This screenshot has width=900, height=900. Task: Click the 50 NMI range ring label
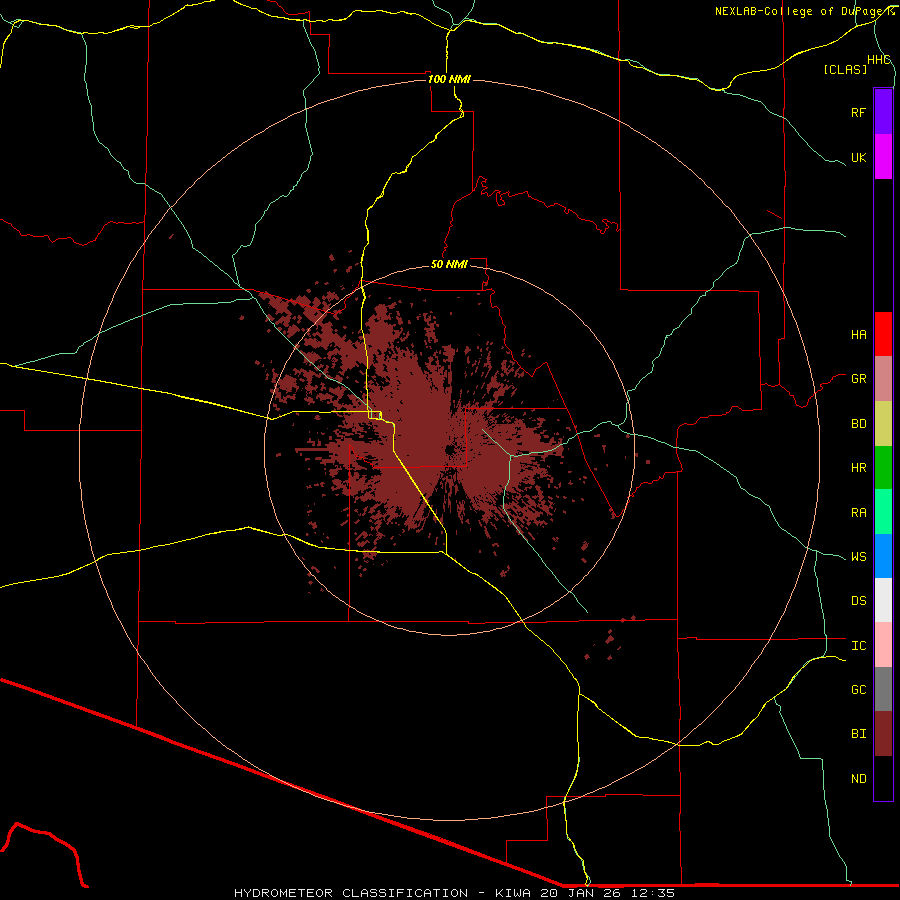pyautogui.click(x=449, y=264)
